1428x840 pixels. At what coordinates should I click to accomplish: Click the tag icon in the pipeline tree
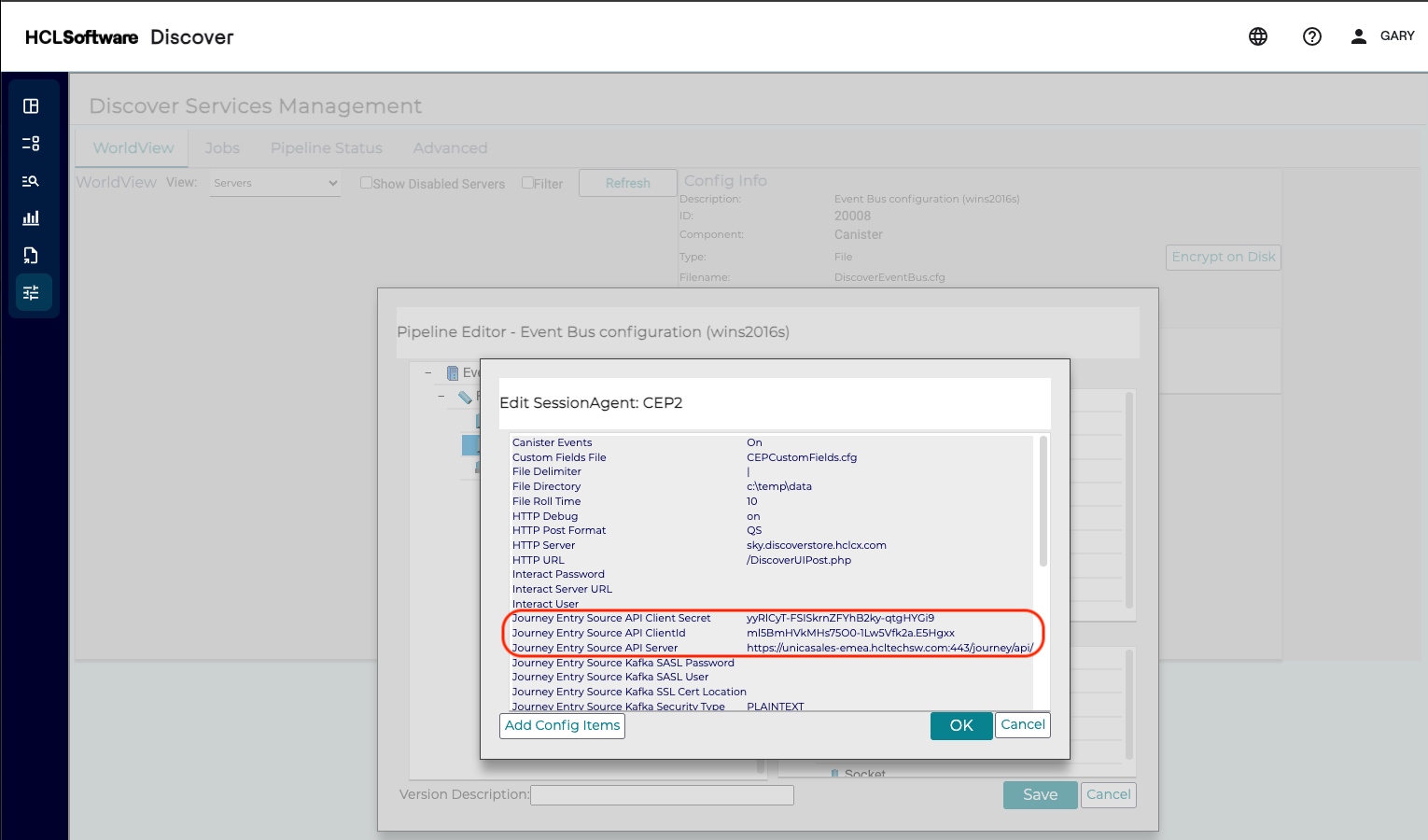[465, 397]
